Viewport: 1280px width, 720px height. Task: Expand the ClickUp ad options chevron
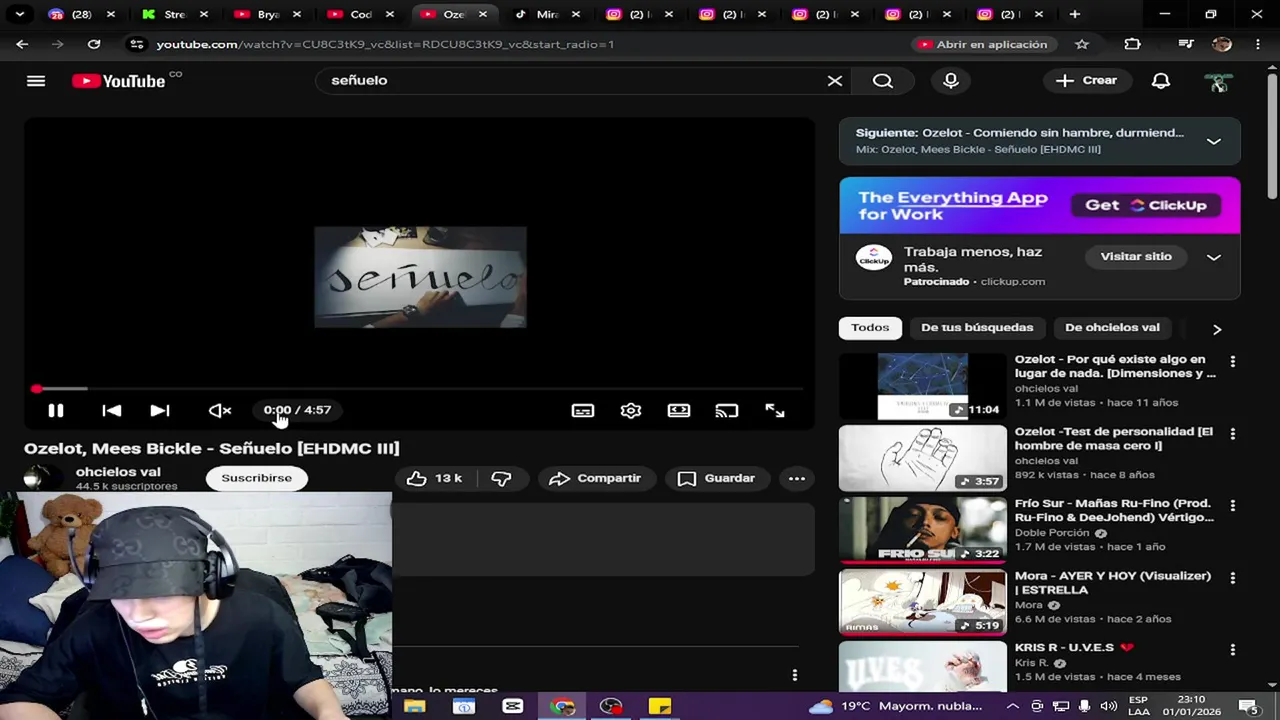pos(1213,258)
